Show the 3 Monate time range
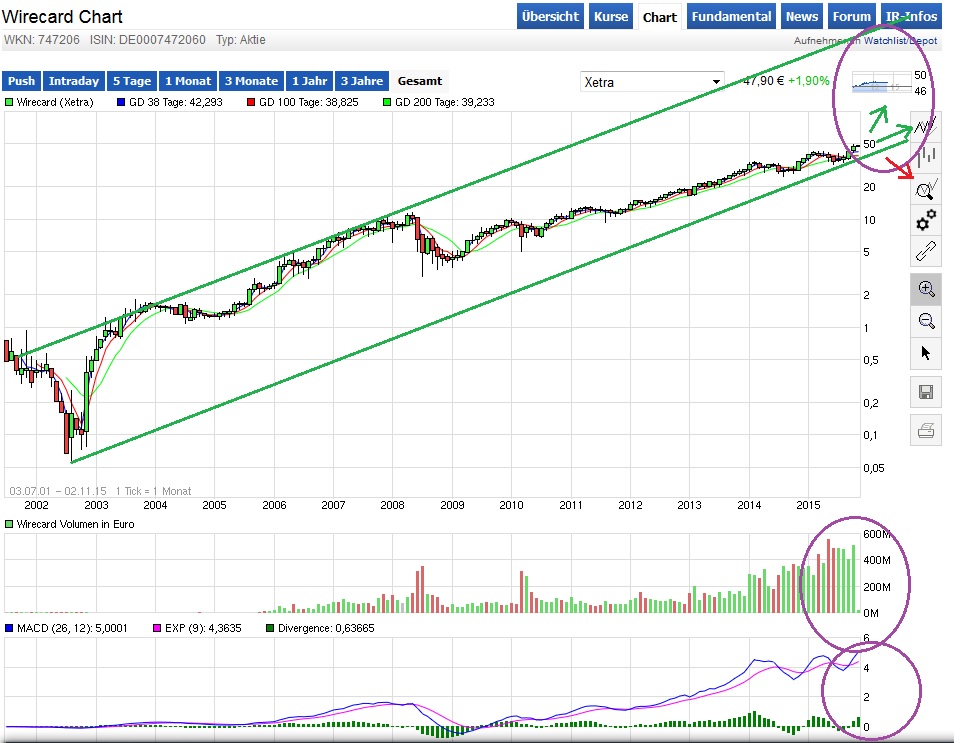This screenshot has width=960, height=743. coord(251,81)
